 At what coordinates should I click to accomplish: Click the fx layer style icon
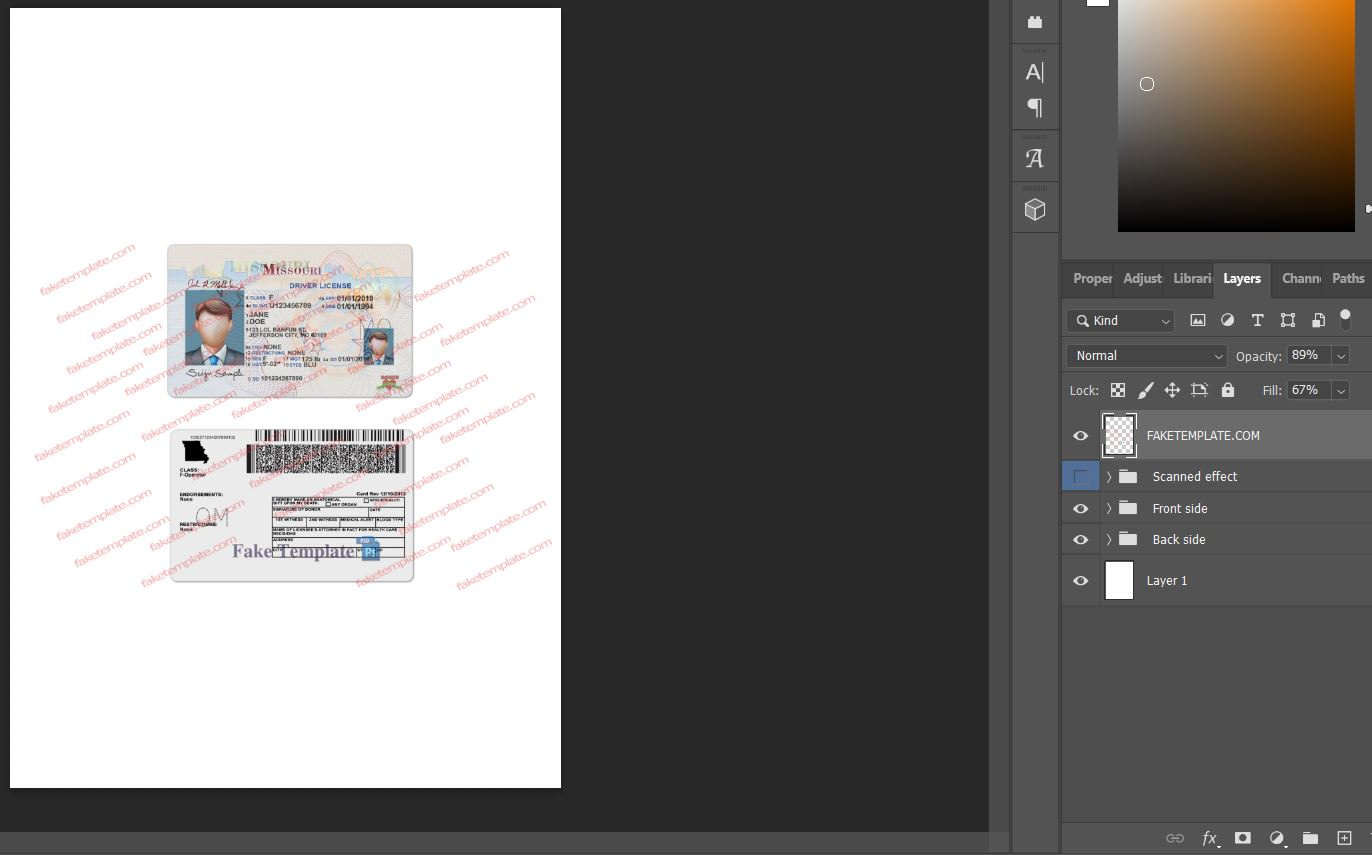tap(1210, 838)
